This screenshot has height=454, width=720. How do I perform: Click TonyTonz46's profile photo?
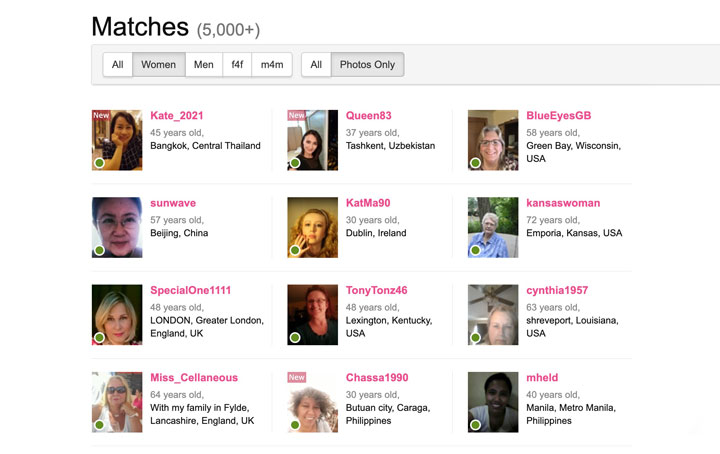coord(313,314)
